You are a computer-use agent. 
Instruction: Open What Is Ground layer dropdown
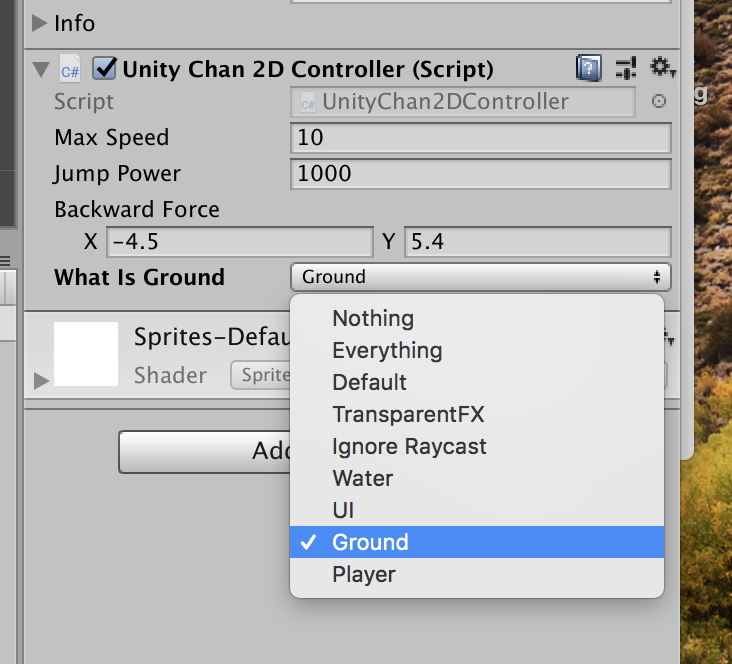(481, 277)
